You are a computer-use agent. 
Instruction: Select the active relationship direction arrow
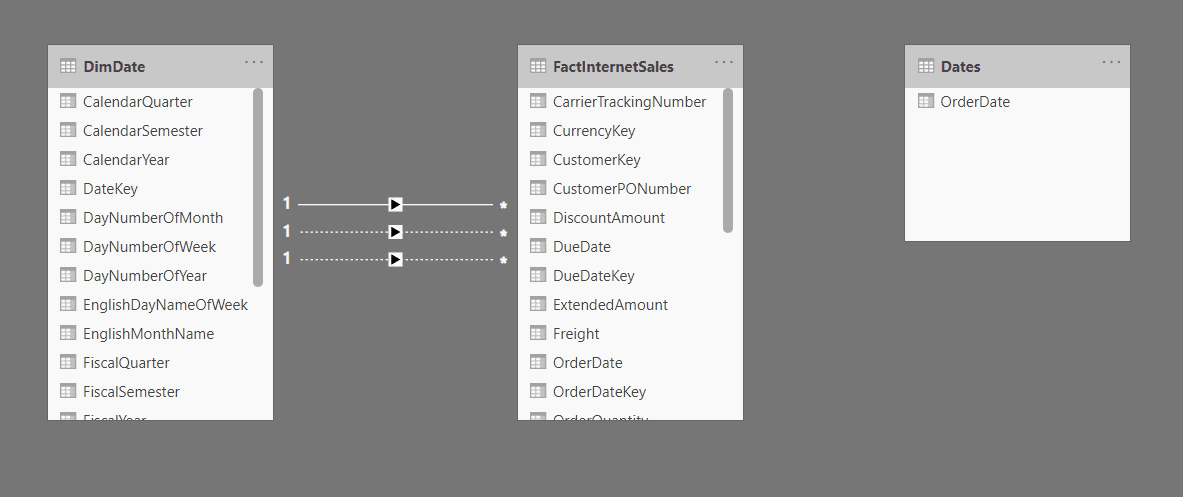click(396, 204)
